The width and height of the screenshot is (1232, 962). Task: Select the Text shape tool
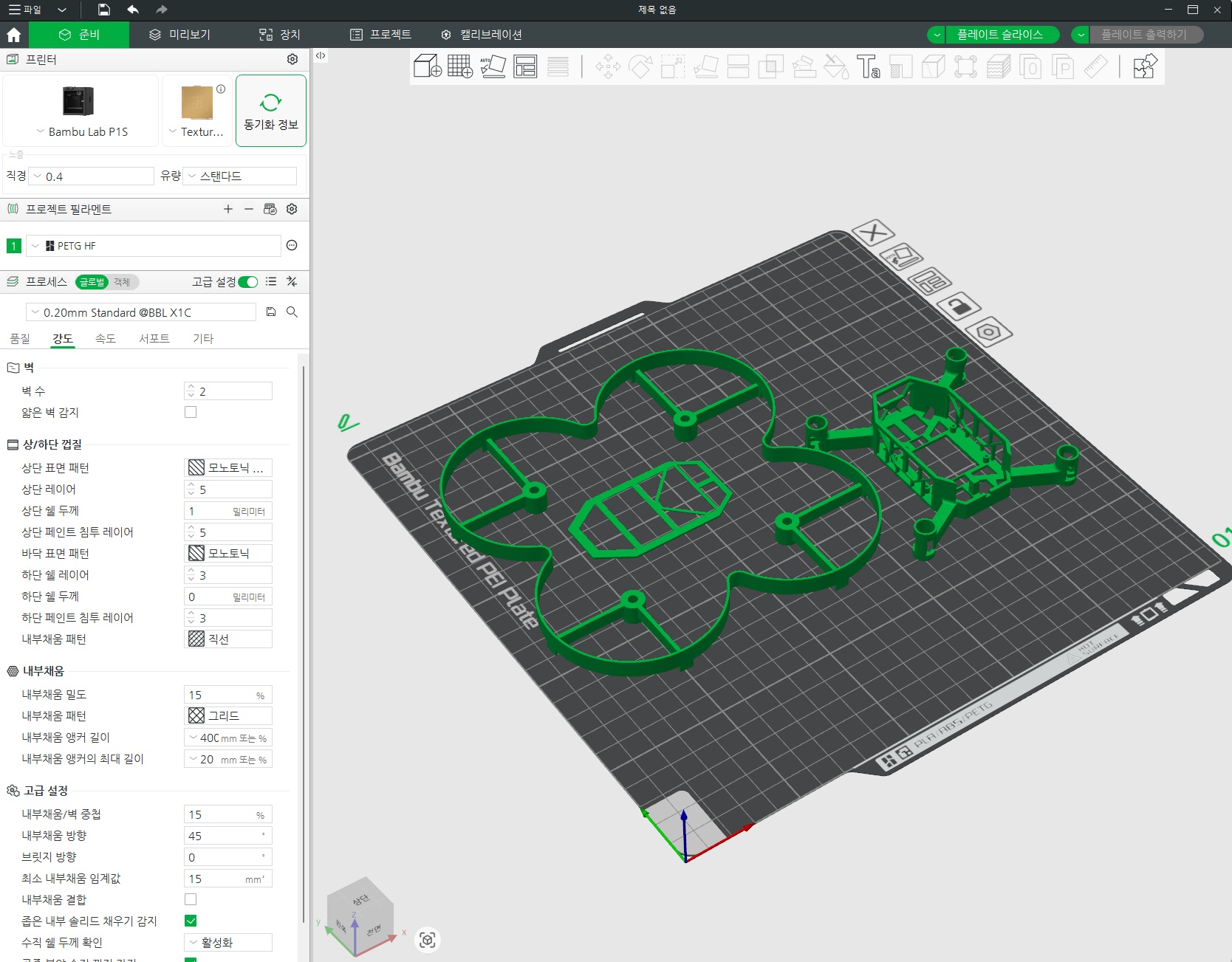[x=868, y=66]
